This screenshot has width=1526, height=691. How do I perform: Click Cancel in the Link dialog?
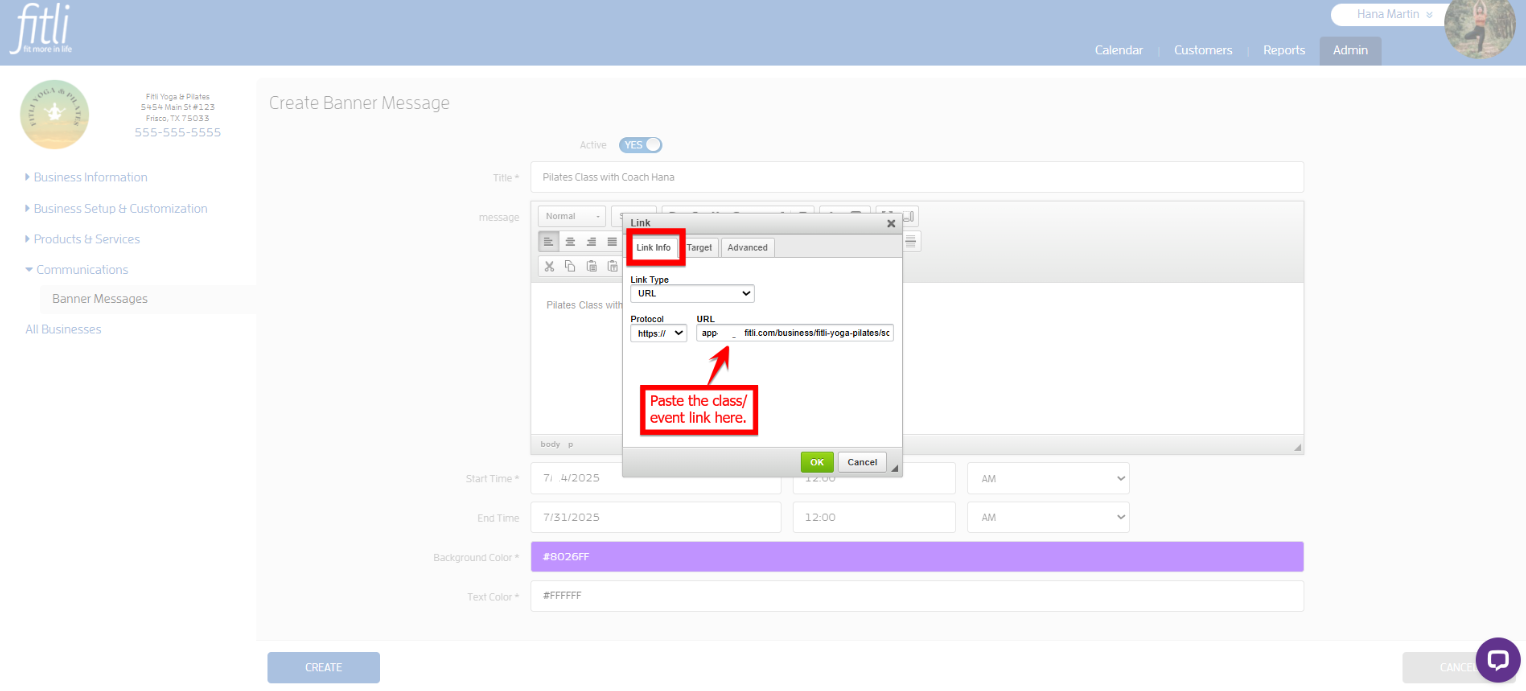(x=862, y=462)
